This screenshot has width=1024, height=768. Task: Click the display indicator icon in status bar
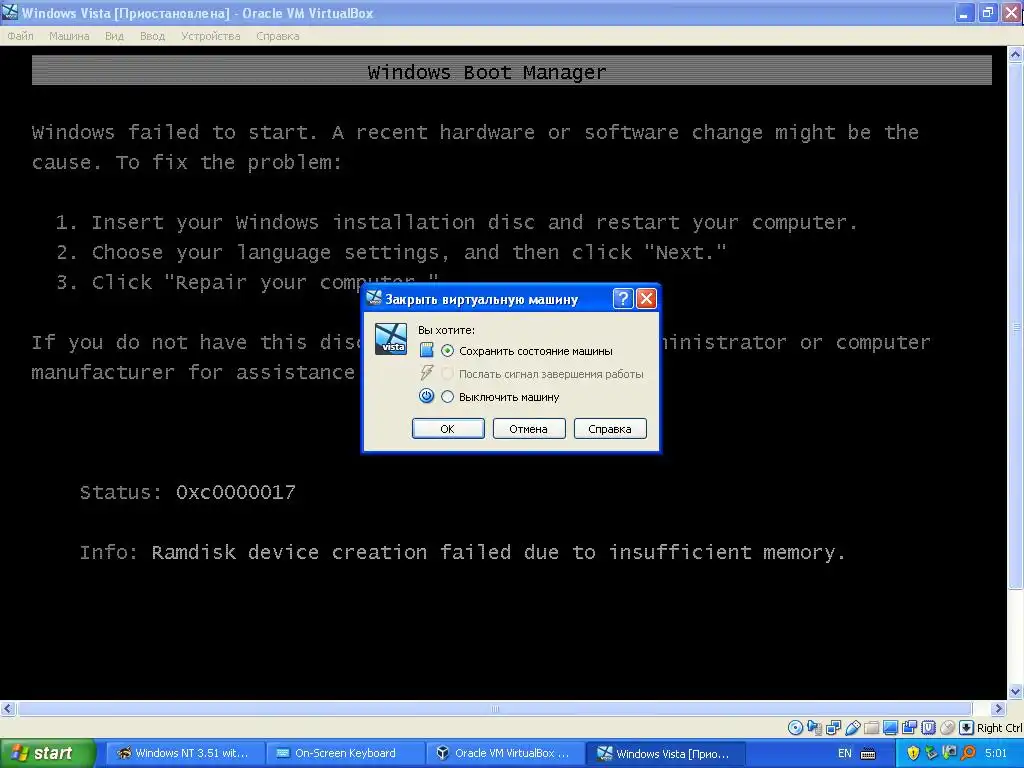(890, 728)
